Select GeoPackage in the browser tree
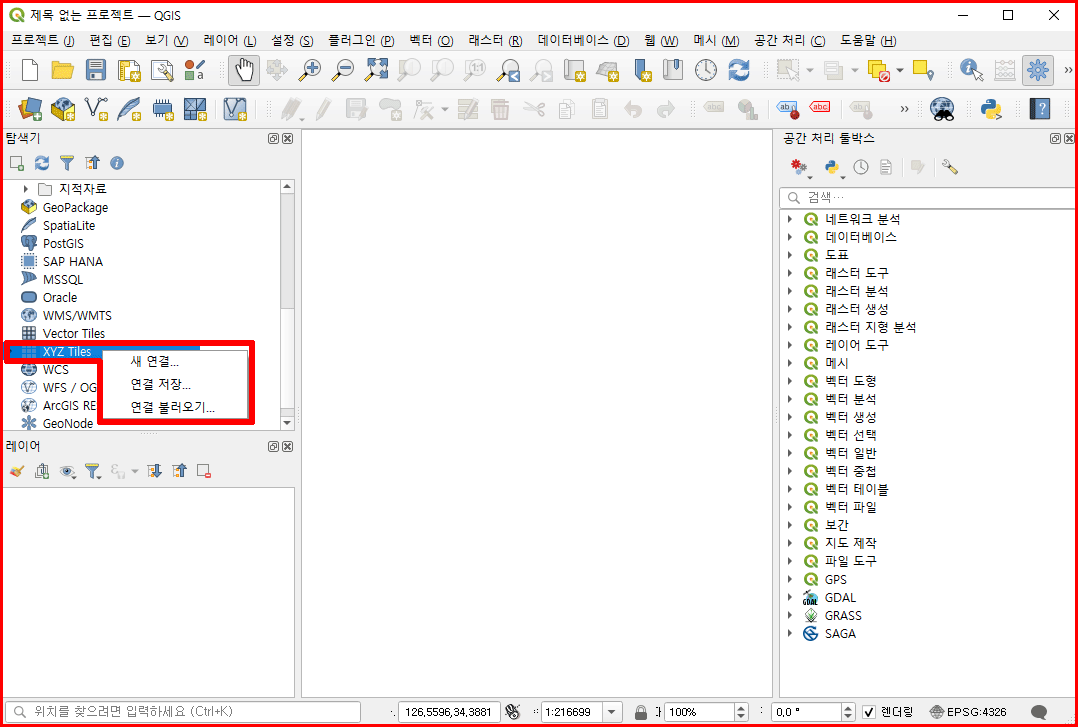Screen dimensions: 1078x727 pyautogui.click(x=75, y=208)
